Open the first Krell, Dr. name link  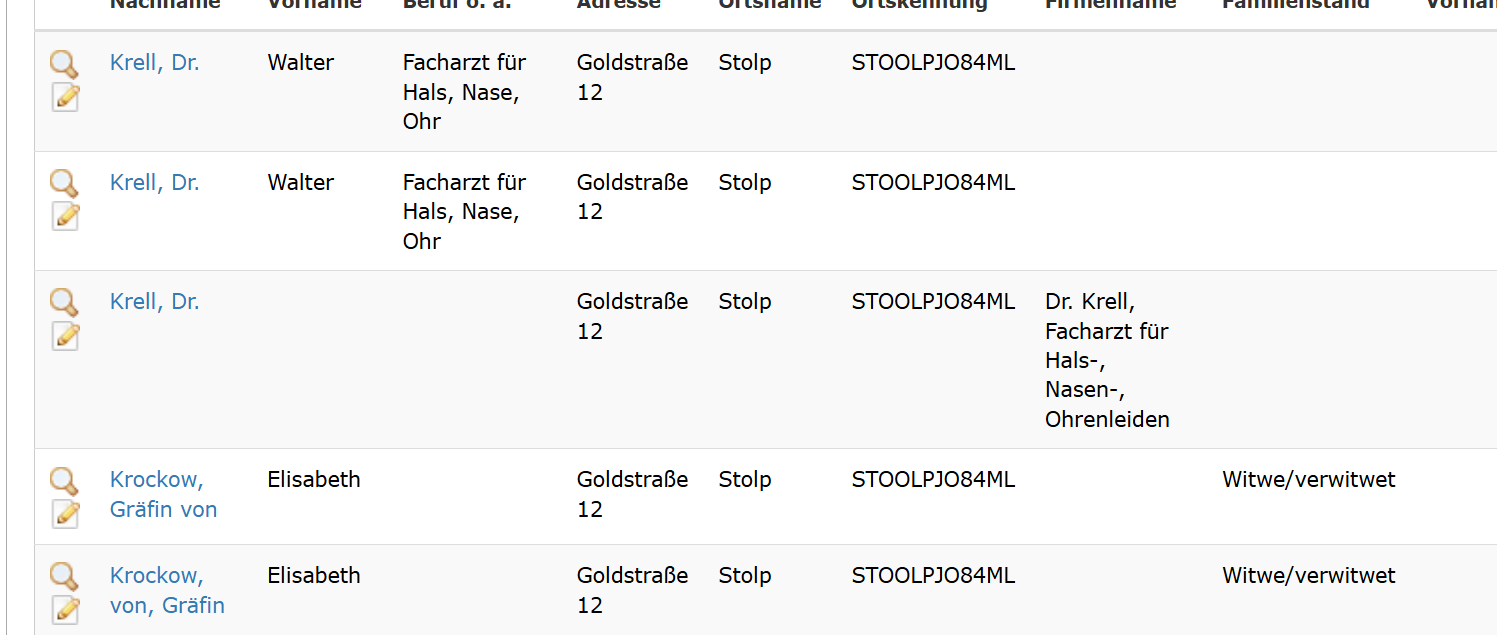(x=154, y=62)
